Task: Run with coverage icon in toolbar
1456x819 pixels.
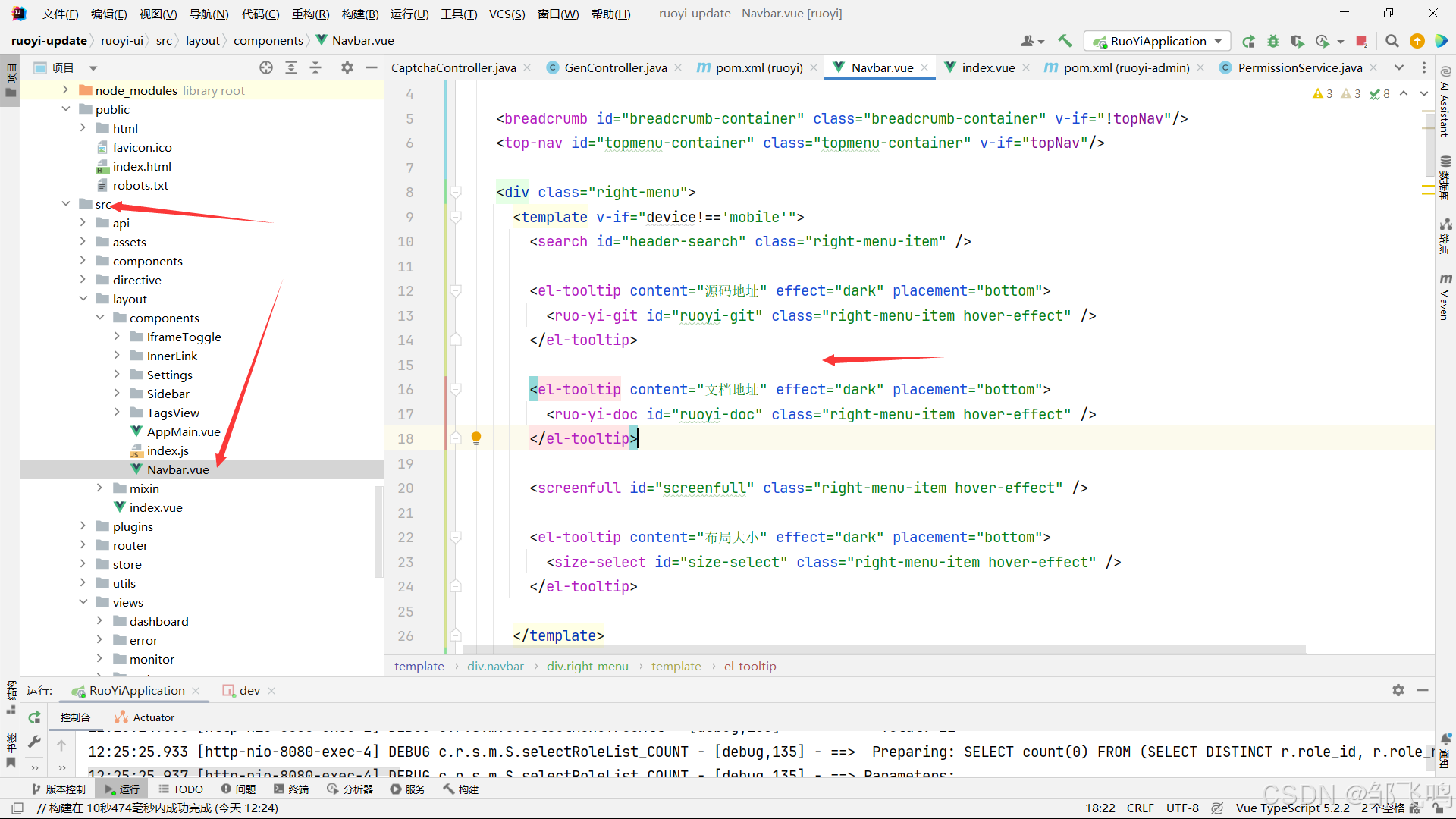Action: 1297,41
